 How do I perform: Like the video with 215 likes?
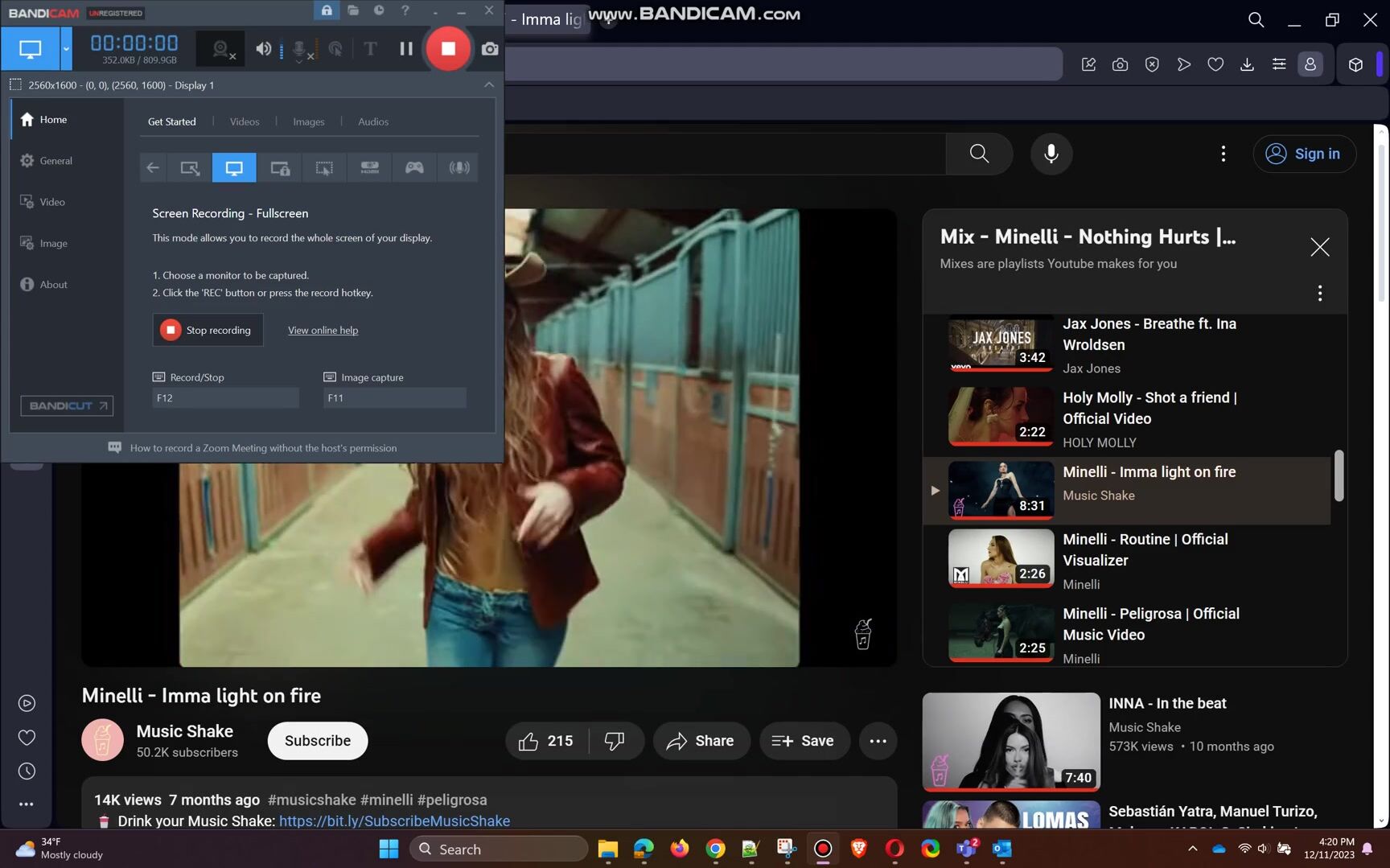pyautogui.click(x=546, y=741)
